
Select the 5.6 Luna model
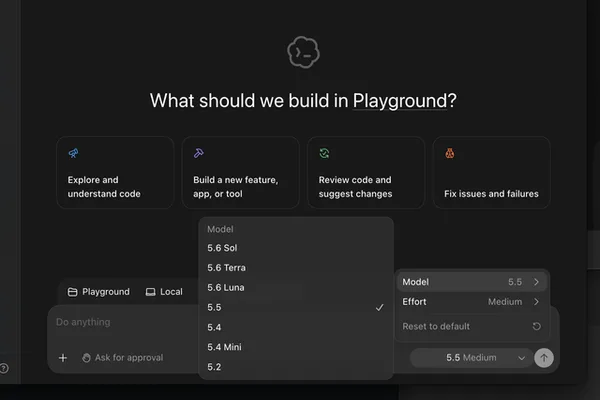(x=296, y=287)
